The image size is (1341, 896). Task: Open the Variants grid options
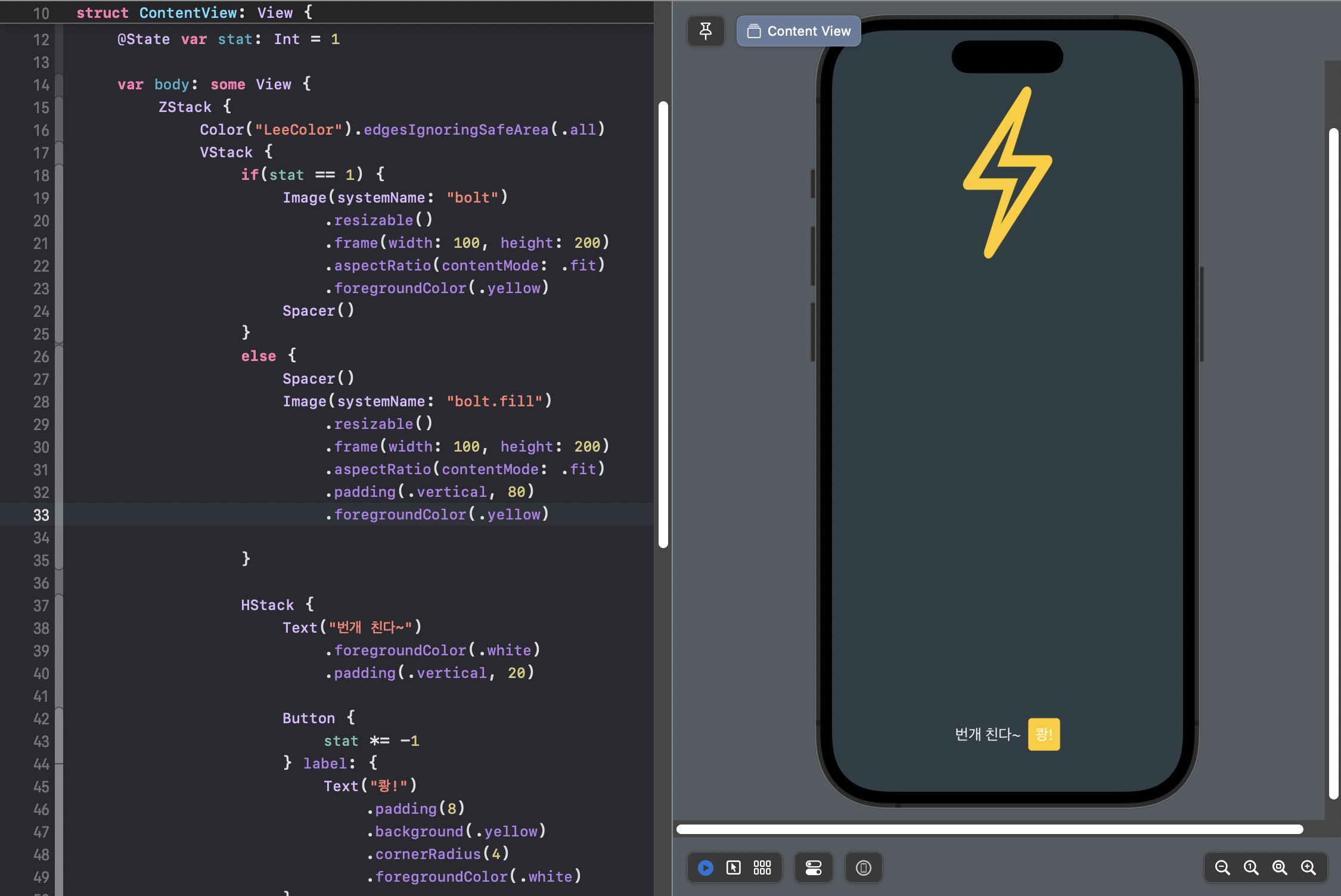coord(762,867)
